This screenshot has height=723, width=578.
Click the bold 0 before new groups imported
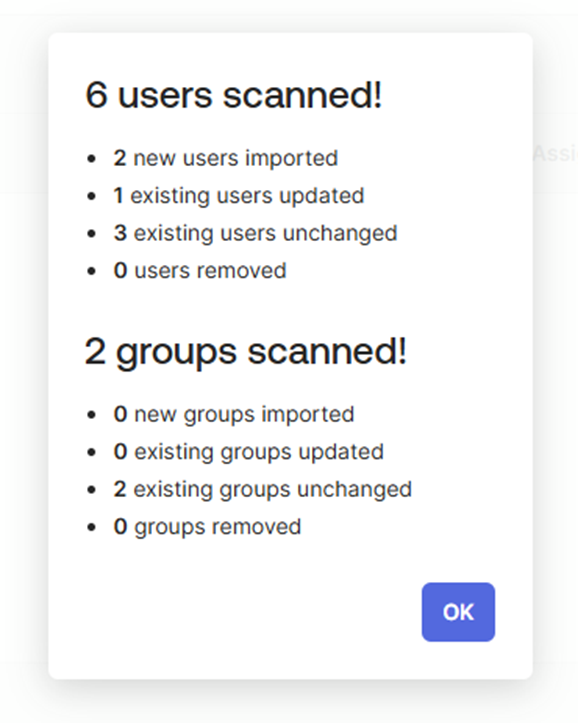point(120,414)
